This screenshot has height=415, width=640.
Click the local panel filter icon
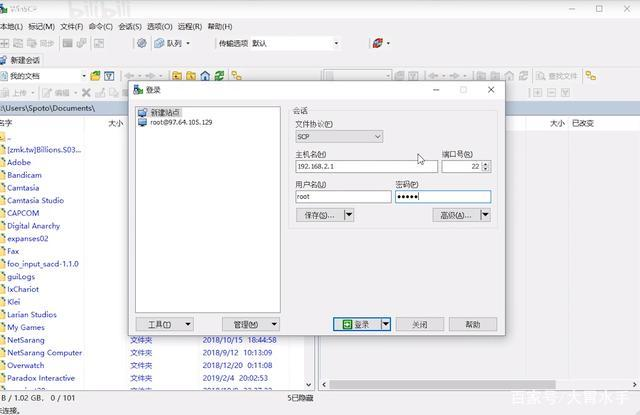point(109,76)
